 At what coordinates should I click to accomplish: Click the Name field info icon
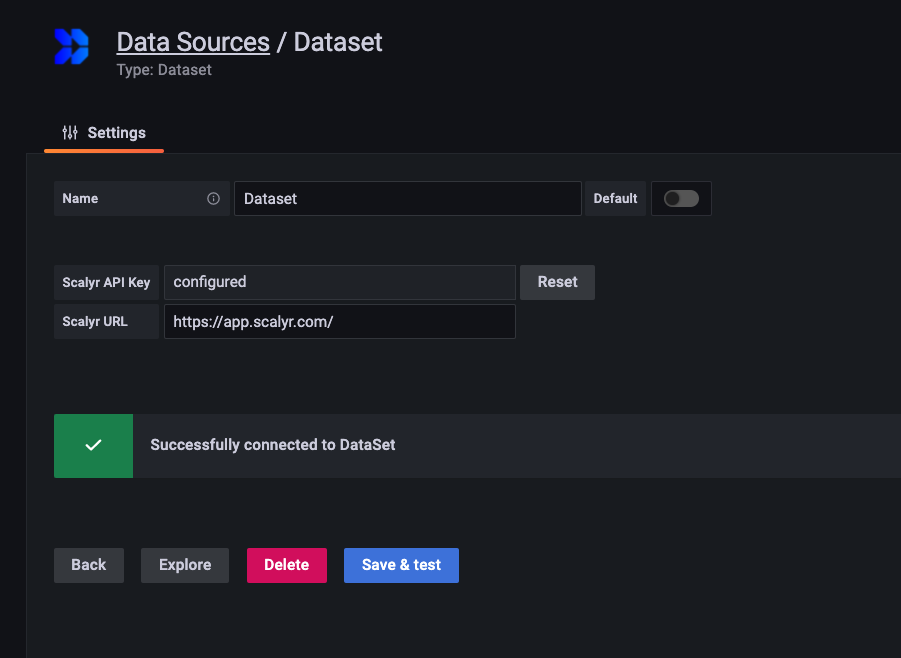tap(213, 199)
